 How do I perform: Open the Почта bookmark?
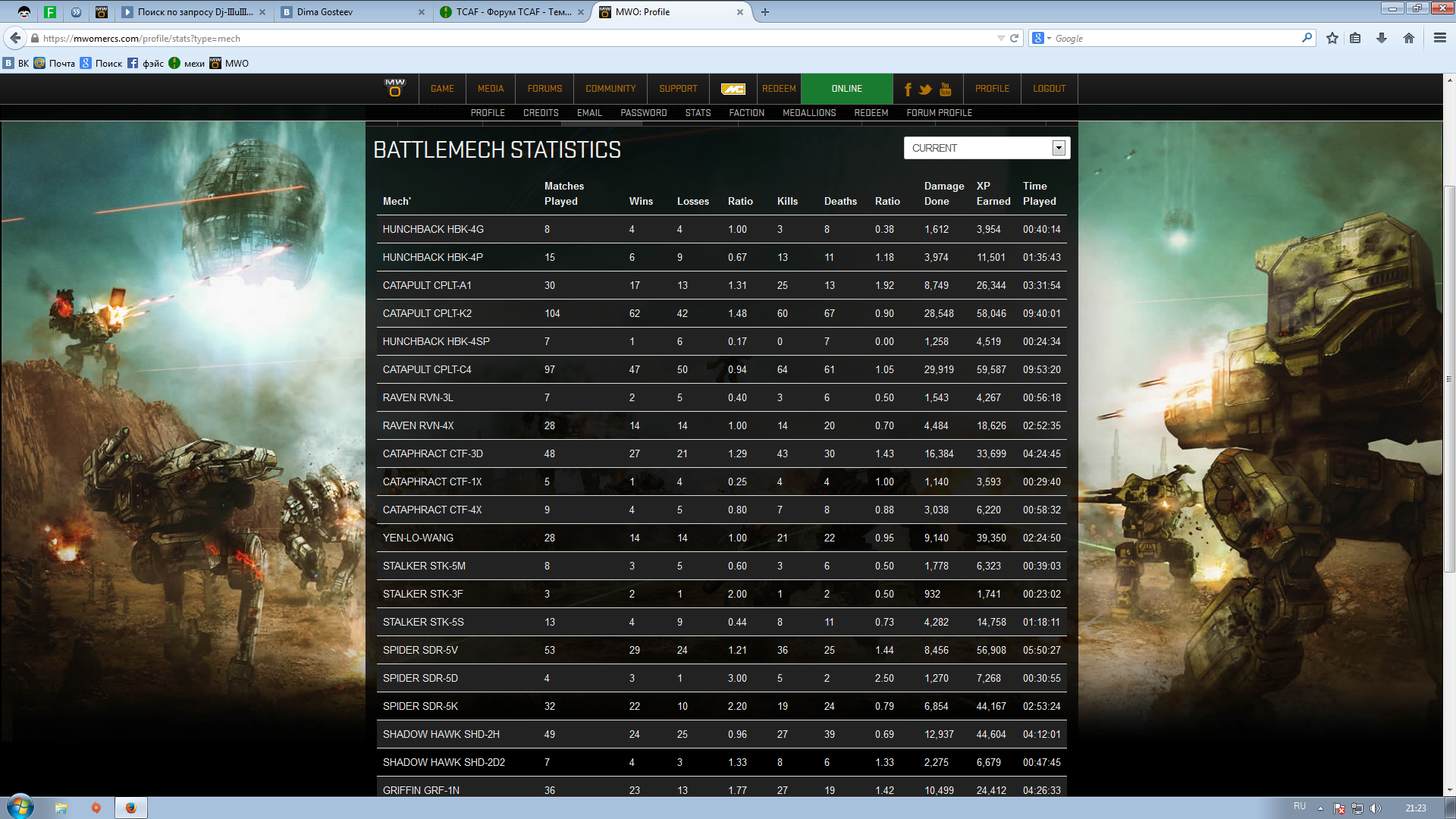[55, 63]
